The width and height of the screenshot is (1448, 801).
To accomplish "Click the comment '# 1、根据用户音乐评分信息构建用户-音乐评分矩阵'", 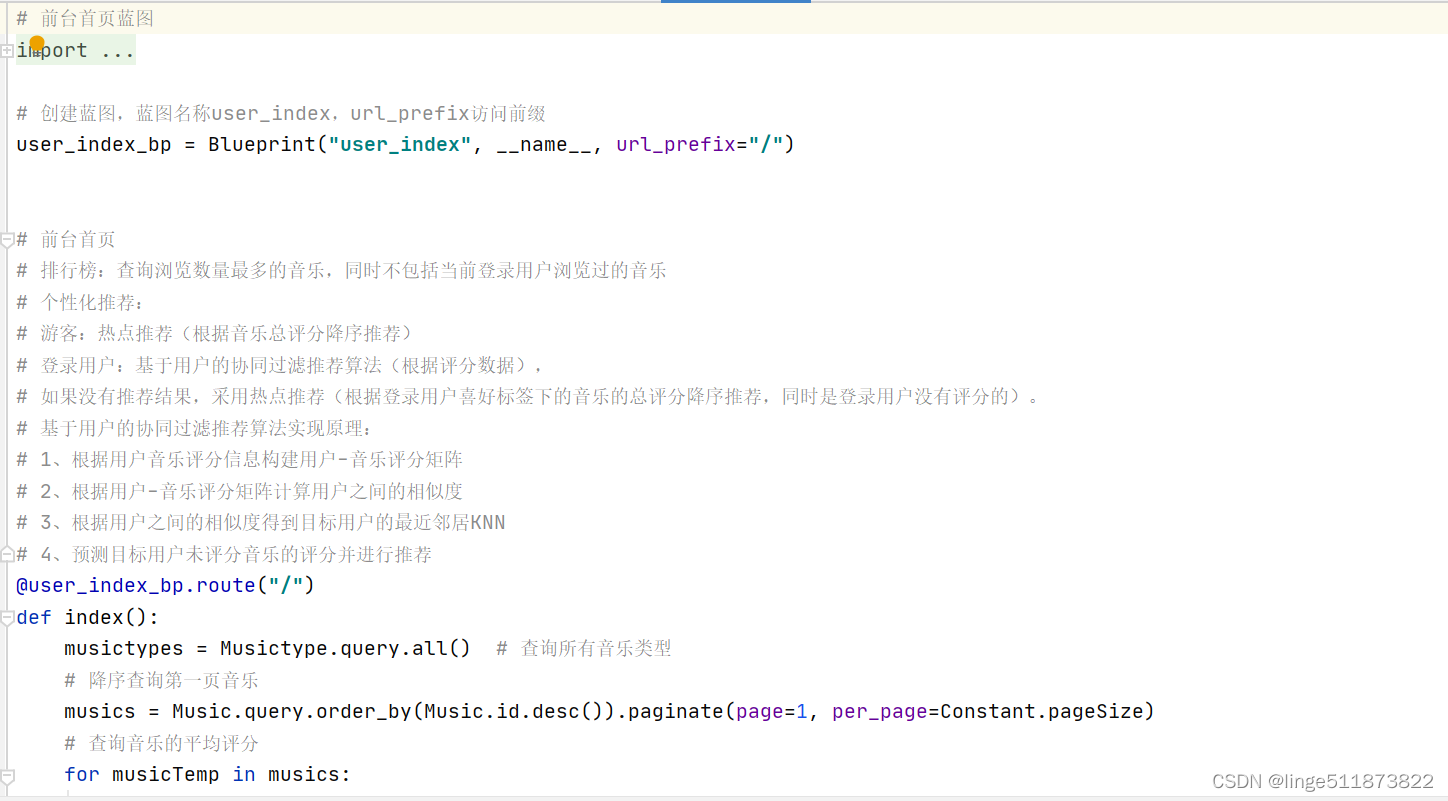I will 240,459.
